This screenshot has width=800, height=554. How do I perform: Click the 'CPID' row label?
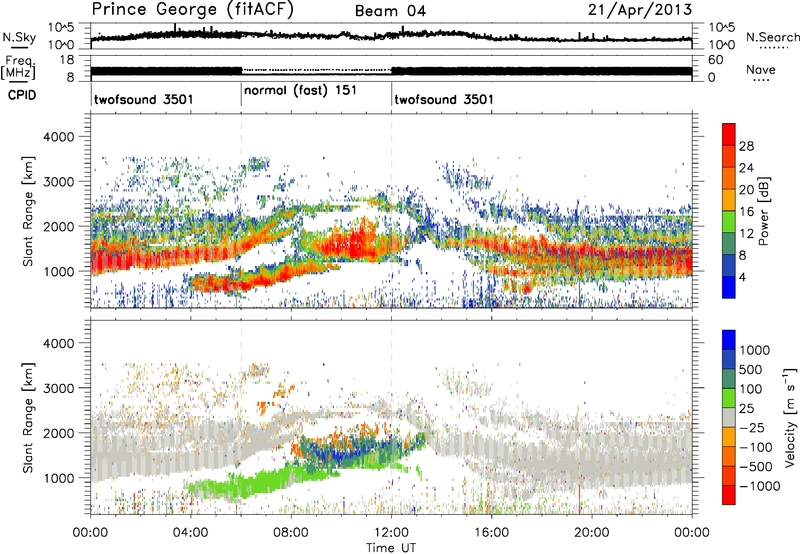(22, 95)
